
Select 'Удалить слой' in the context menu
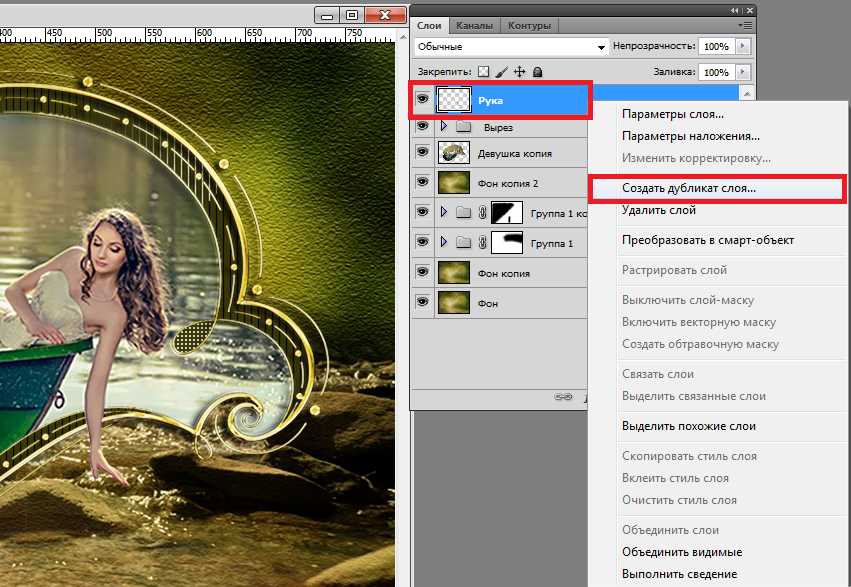tap(658, 210)
